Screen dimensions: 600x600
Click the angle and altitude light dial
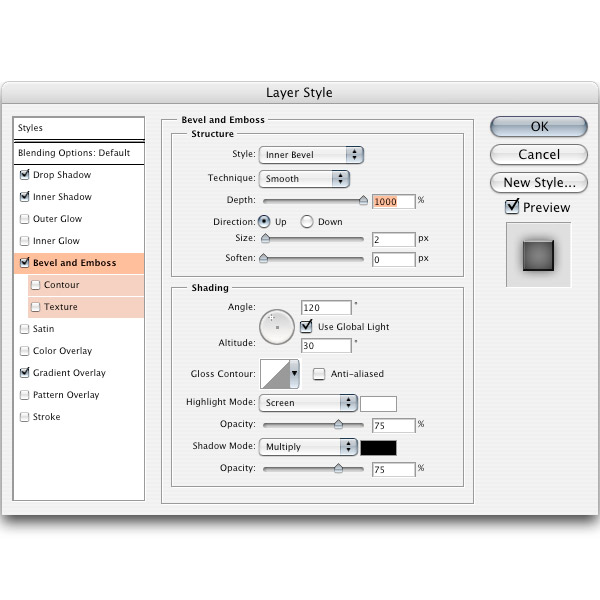277,327
